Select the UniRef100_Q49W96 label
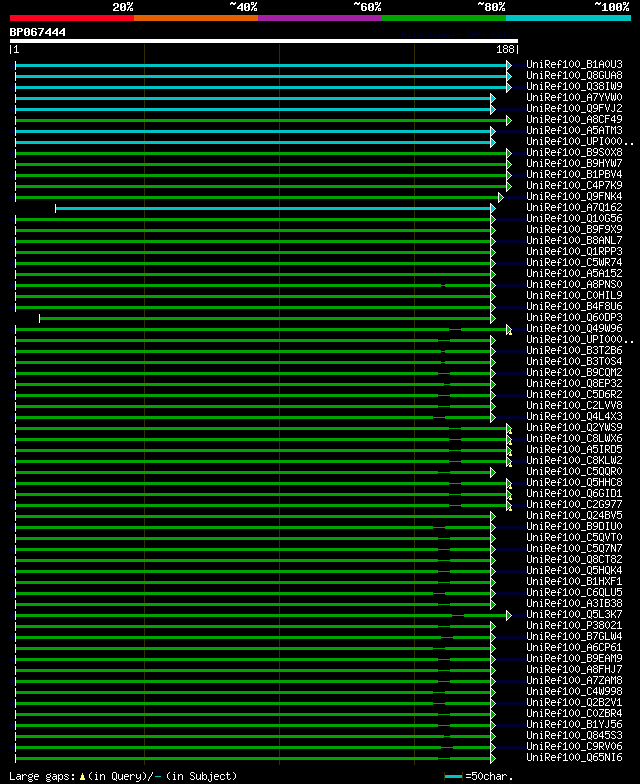The height and width of the screenshot is (784, 640). click(x=574, y=328)
